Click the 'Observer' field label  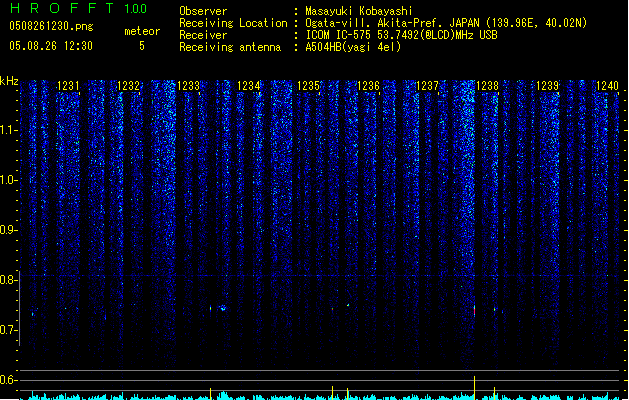coord(203,11)
